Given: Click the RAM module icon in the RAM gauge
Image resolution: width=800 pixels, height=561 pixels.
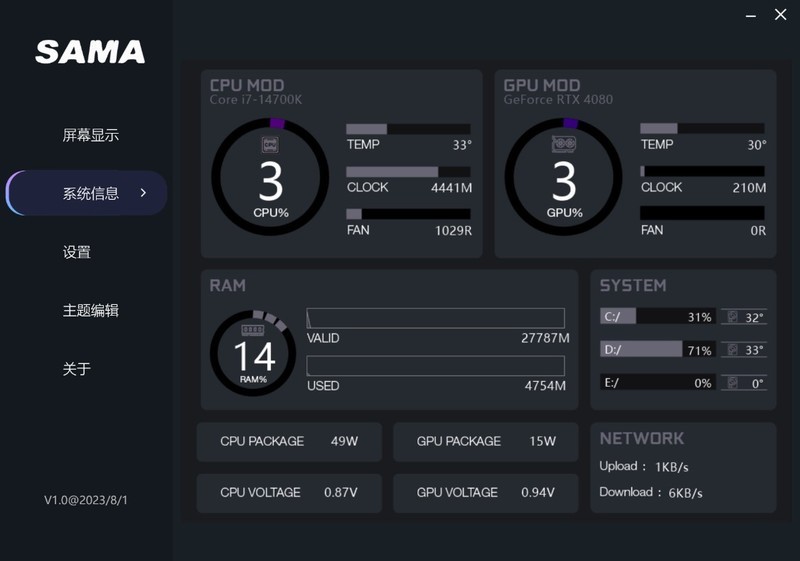Looking at the screenshot, I should (253, 330).
